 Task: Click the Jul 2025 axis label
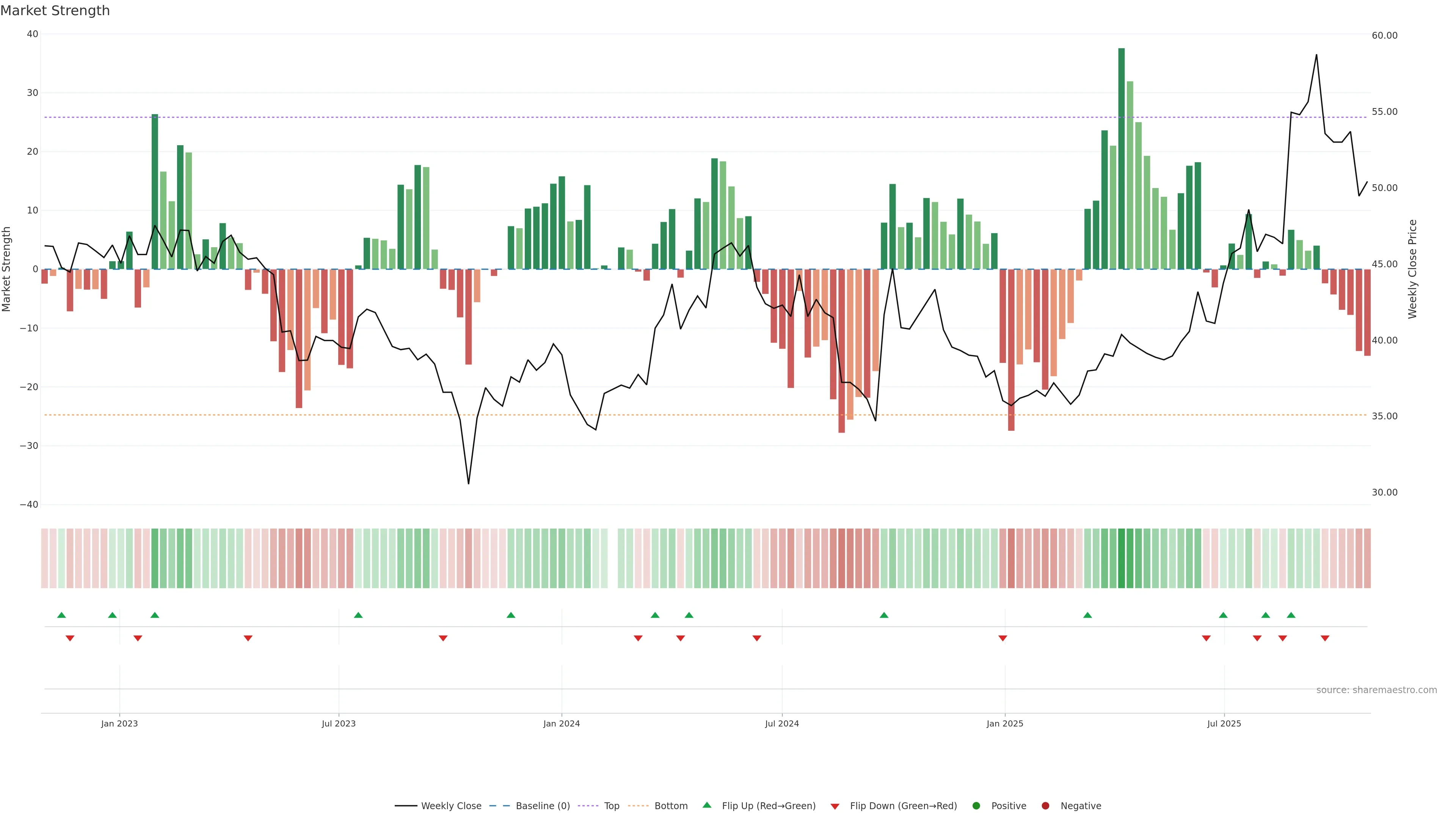[x=1224, y=723]
